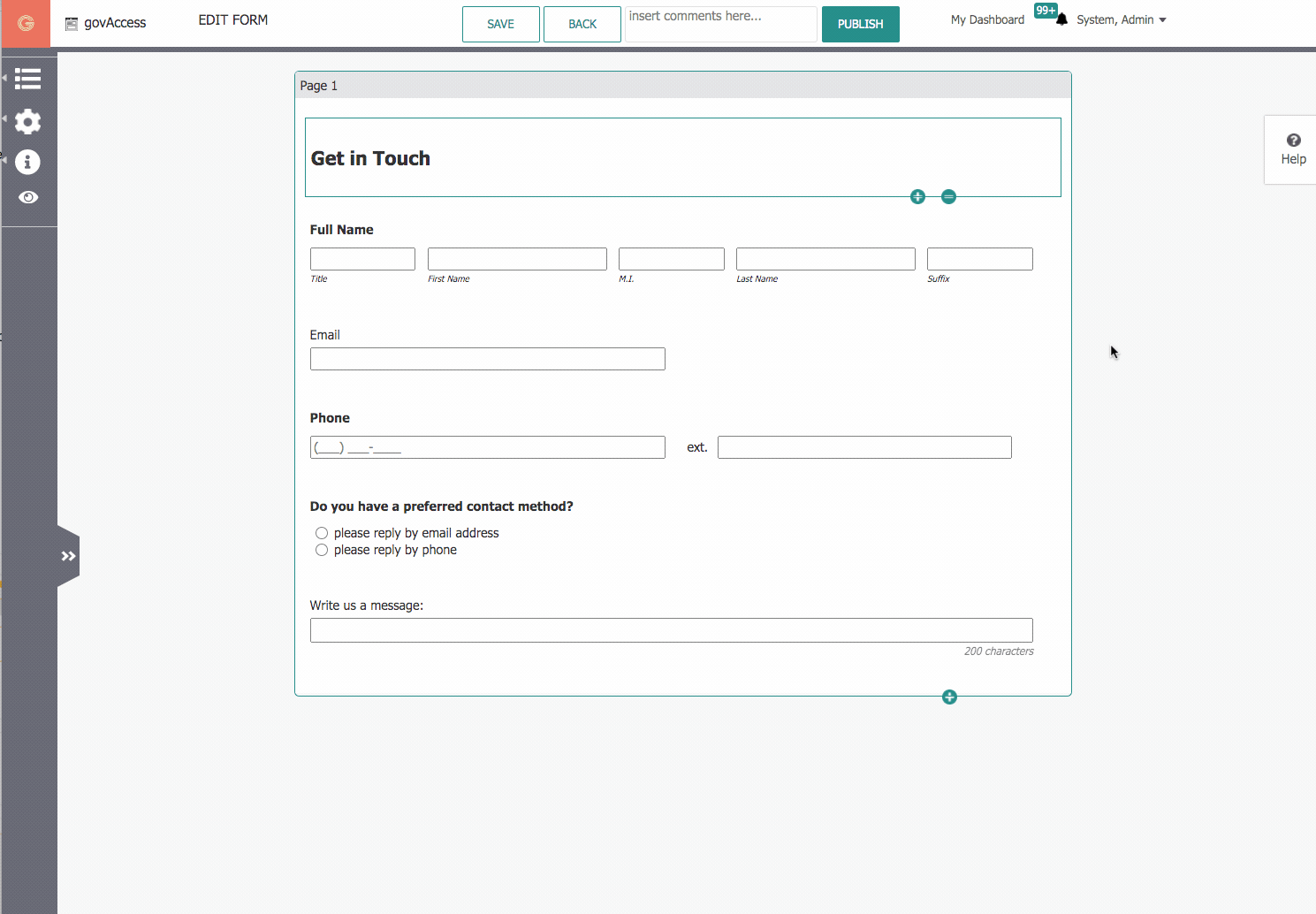This screenshot has width=1316, height=914.
Task: Click the First Name field
Action: click(x=517, y=259)
